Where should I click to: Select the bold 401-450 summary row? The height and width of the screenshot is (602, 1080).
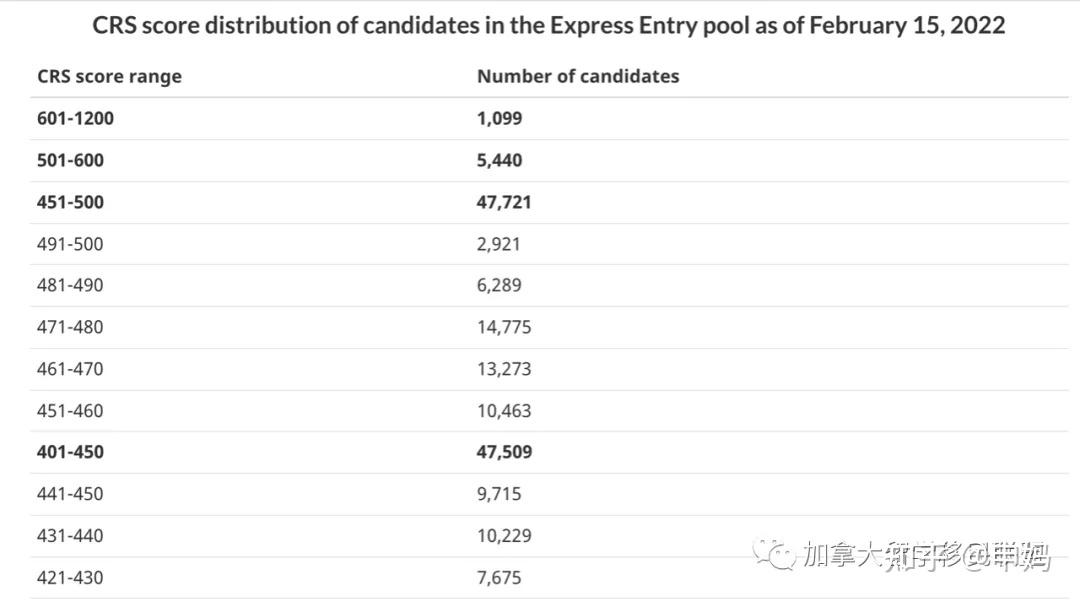pos(70,452)
